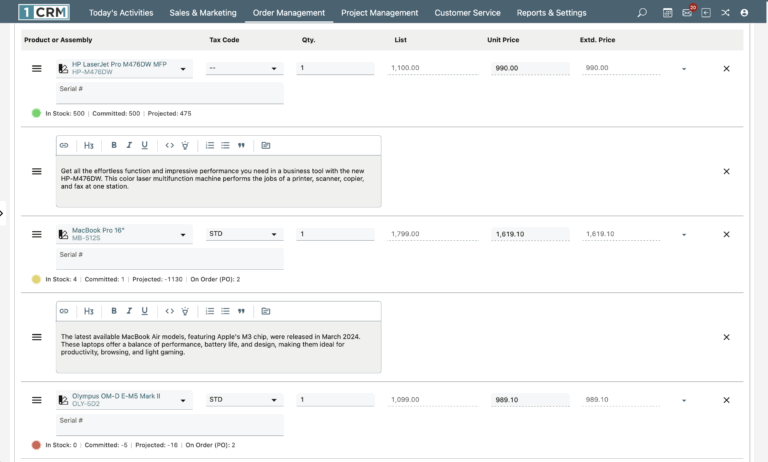Click quantity field for HP LaserJet

click(x=336, y=68)
